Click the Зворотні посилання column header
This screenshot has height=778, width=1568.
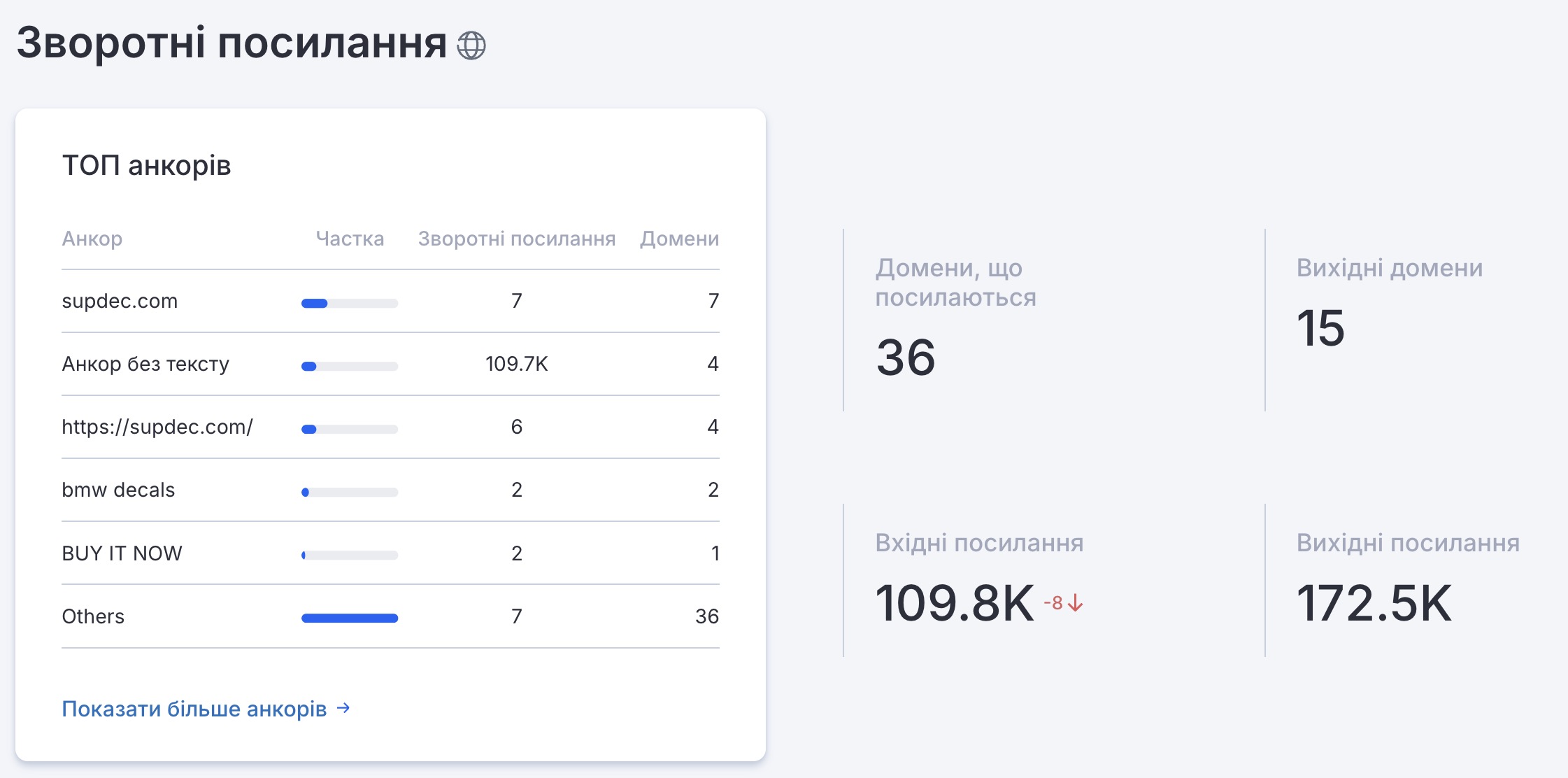516,239
